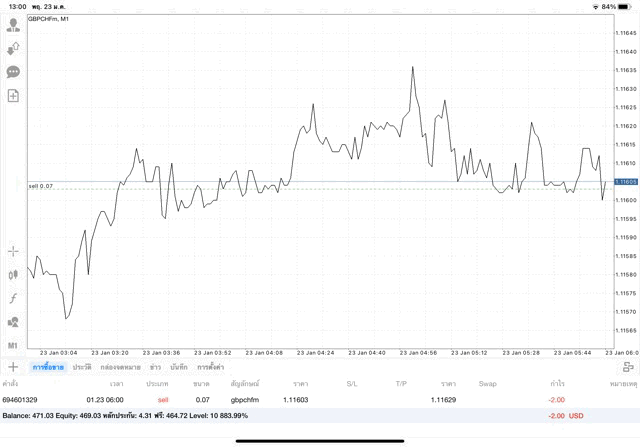Open the drawing objects shapes icon
The width and height of the screenshot is (640, 447).
(13, 322)
